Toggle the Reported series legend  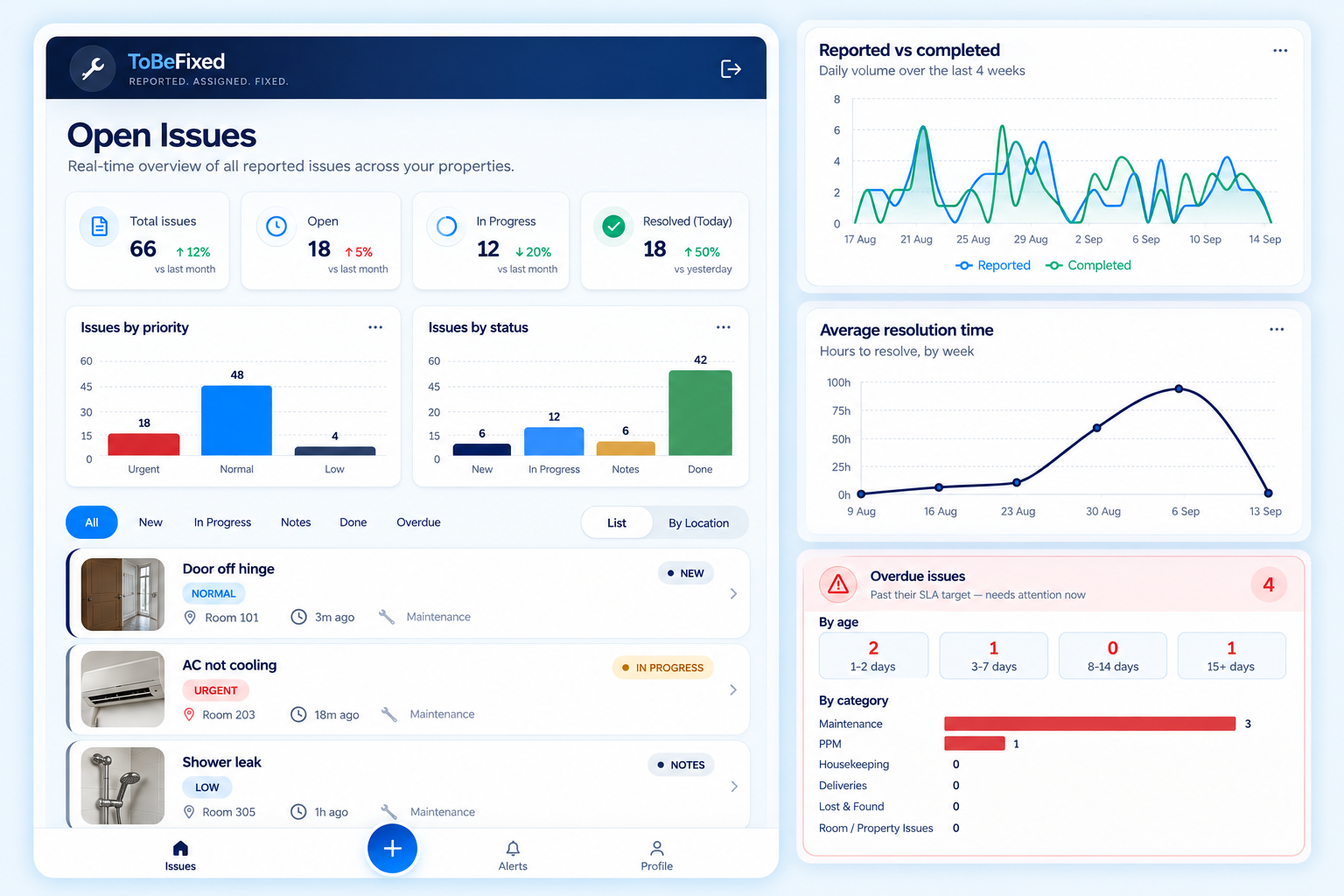[993, 265]
